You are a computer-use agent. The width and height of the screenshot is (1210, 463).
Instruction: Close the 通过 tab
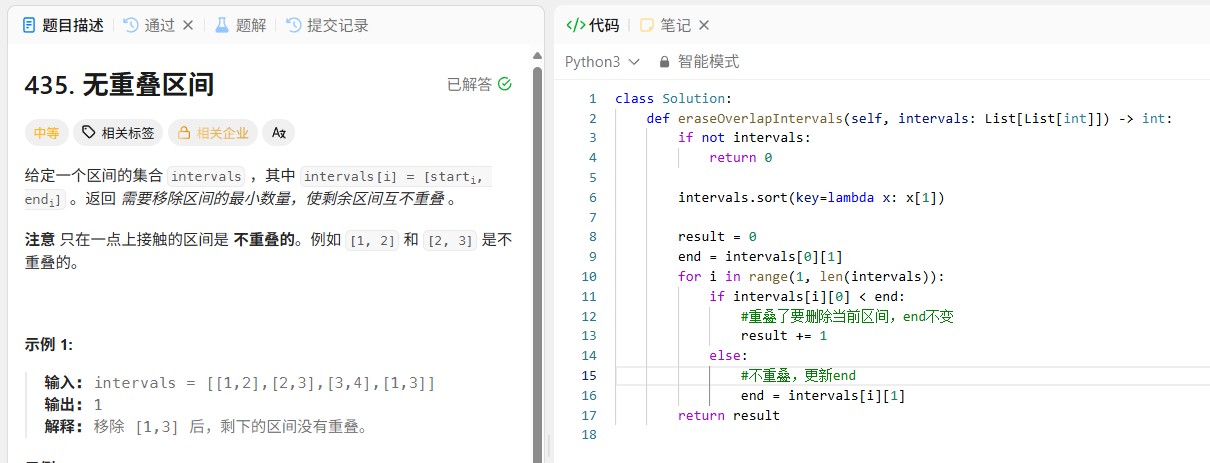coord(187,25)
